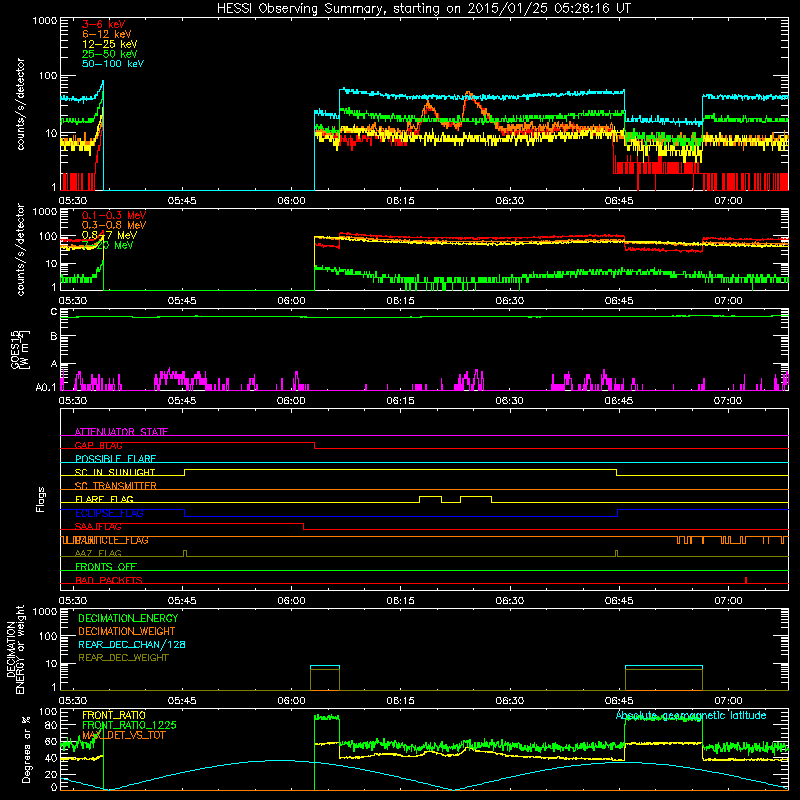Click the red BAD_PACKETS spike near 07:00
The image size is (800, 800).
click(x=746, y=580)
